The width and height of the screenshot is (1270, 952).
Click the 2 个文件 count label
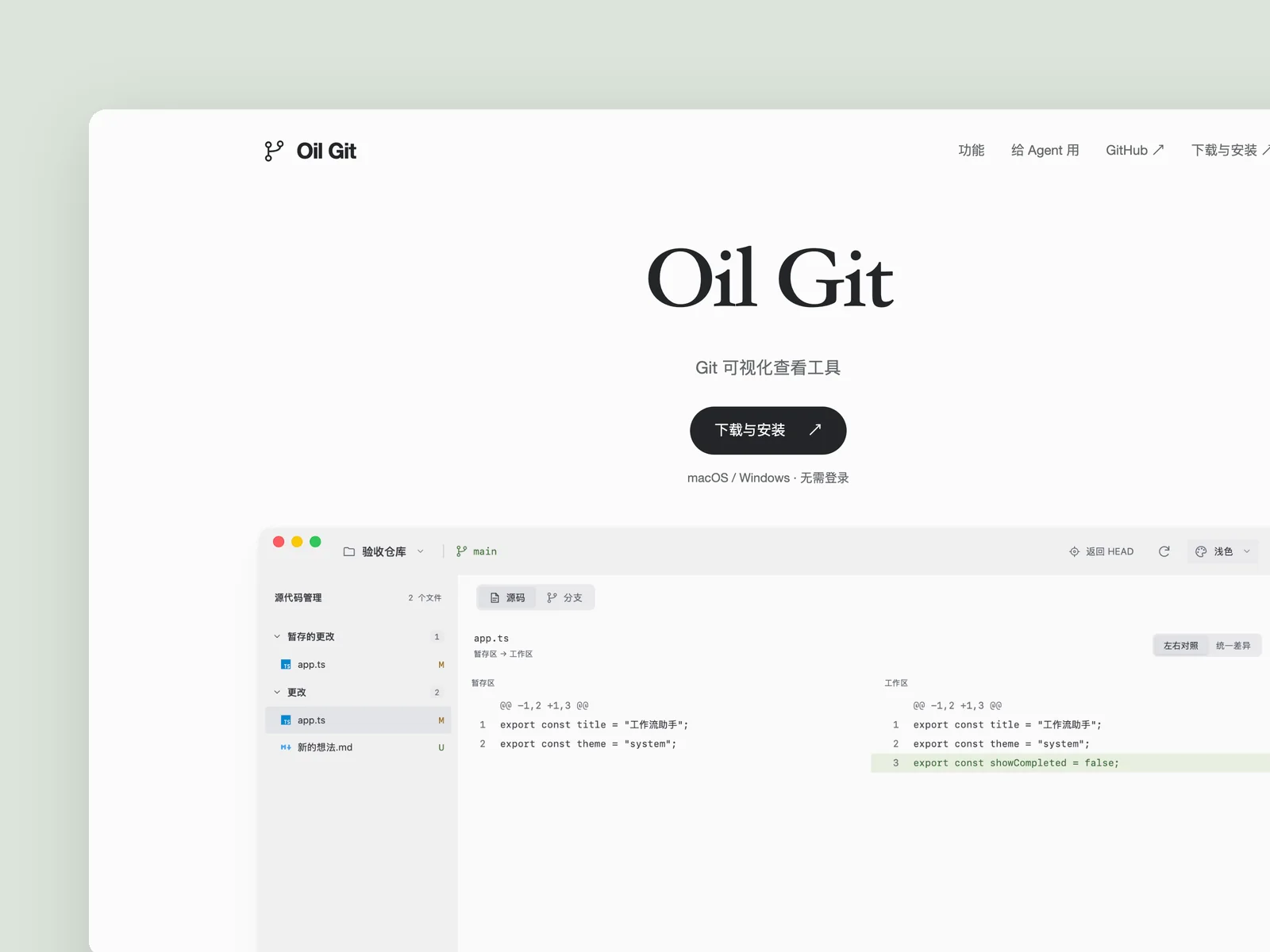click(x=425, y=597)
